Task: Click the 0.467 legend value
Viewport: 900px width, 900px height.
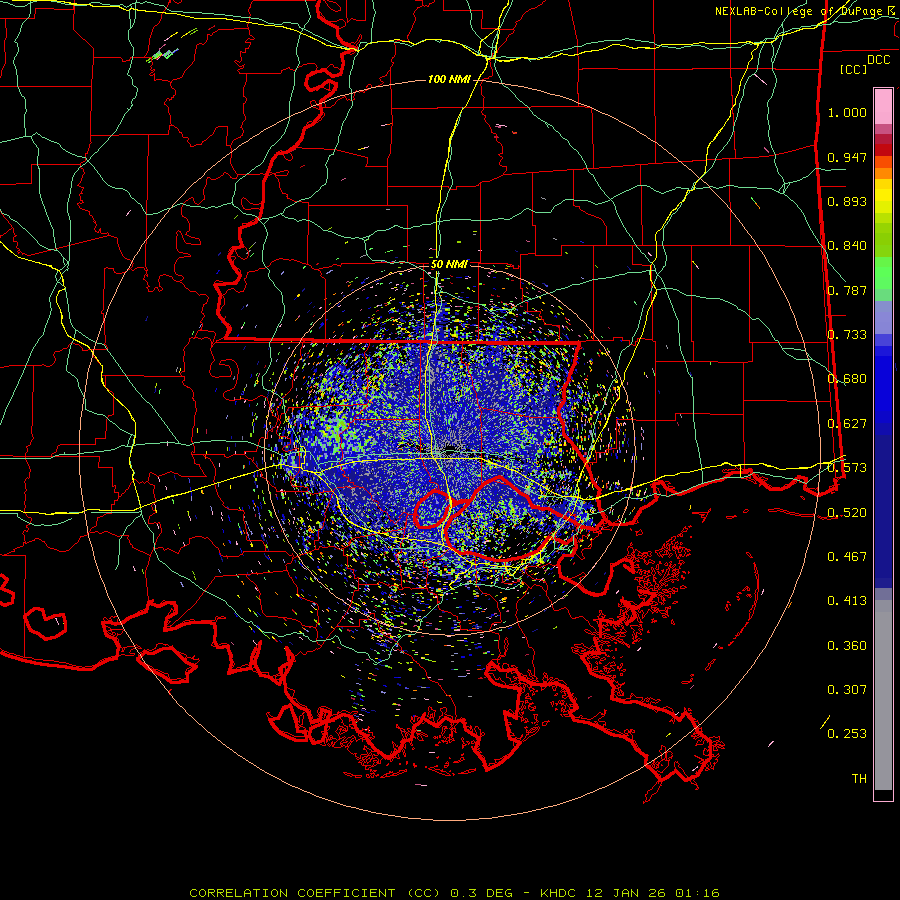Action: coord(847,556)
